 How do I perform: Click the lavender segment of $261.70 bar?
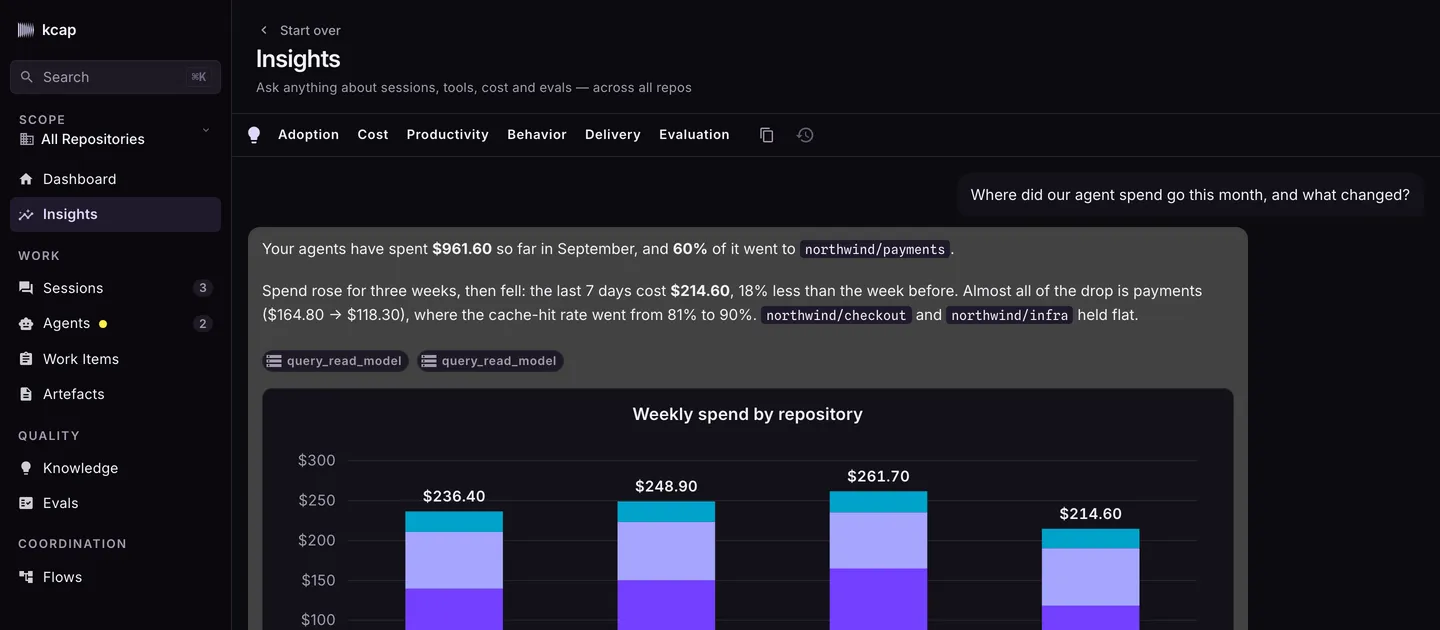tap(878, 541)
